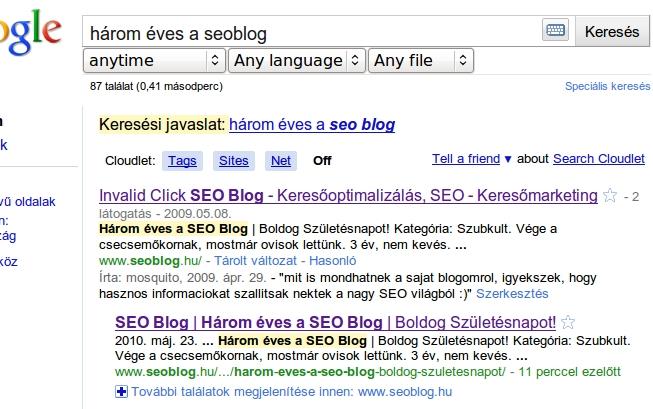Screen dimensions: 653x409
Task: Star the Boldog Születésnapot result
Action: (568, 322)
